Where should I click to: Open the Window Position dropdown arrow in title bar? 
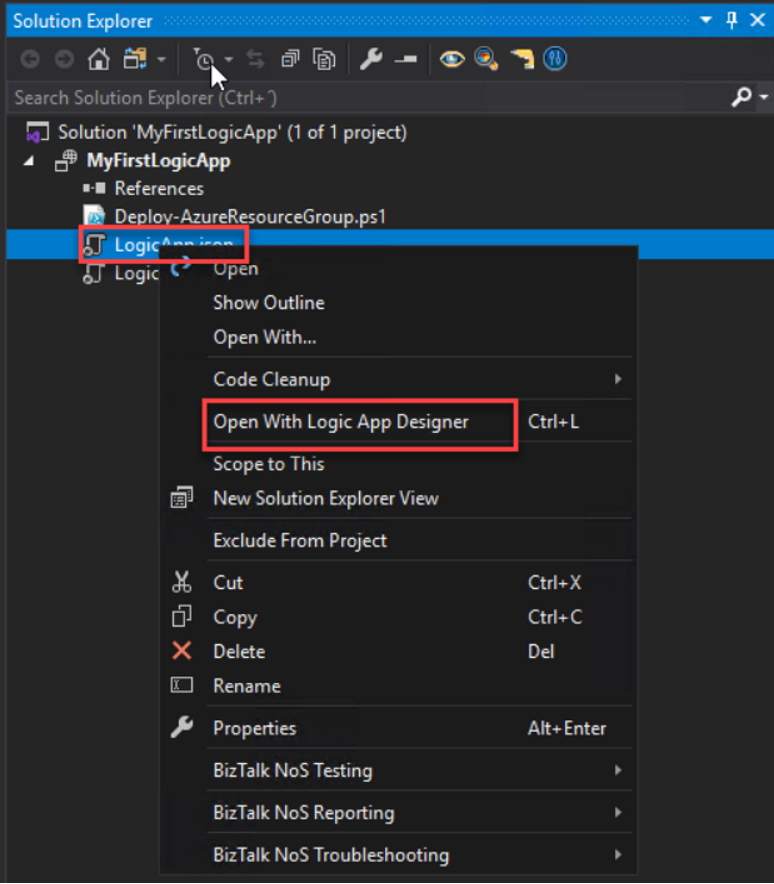tap(706, 20)
